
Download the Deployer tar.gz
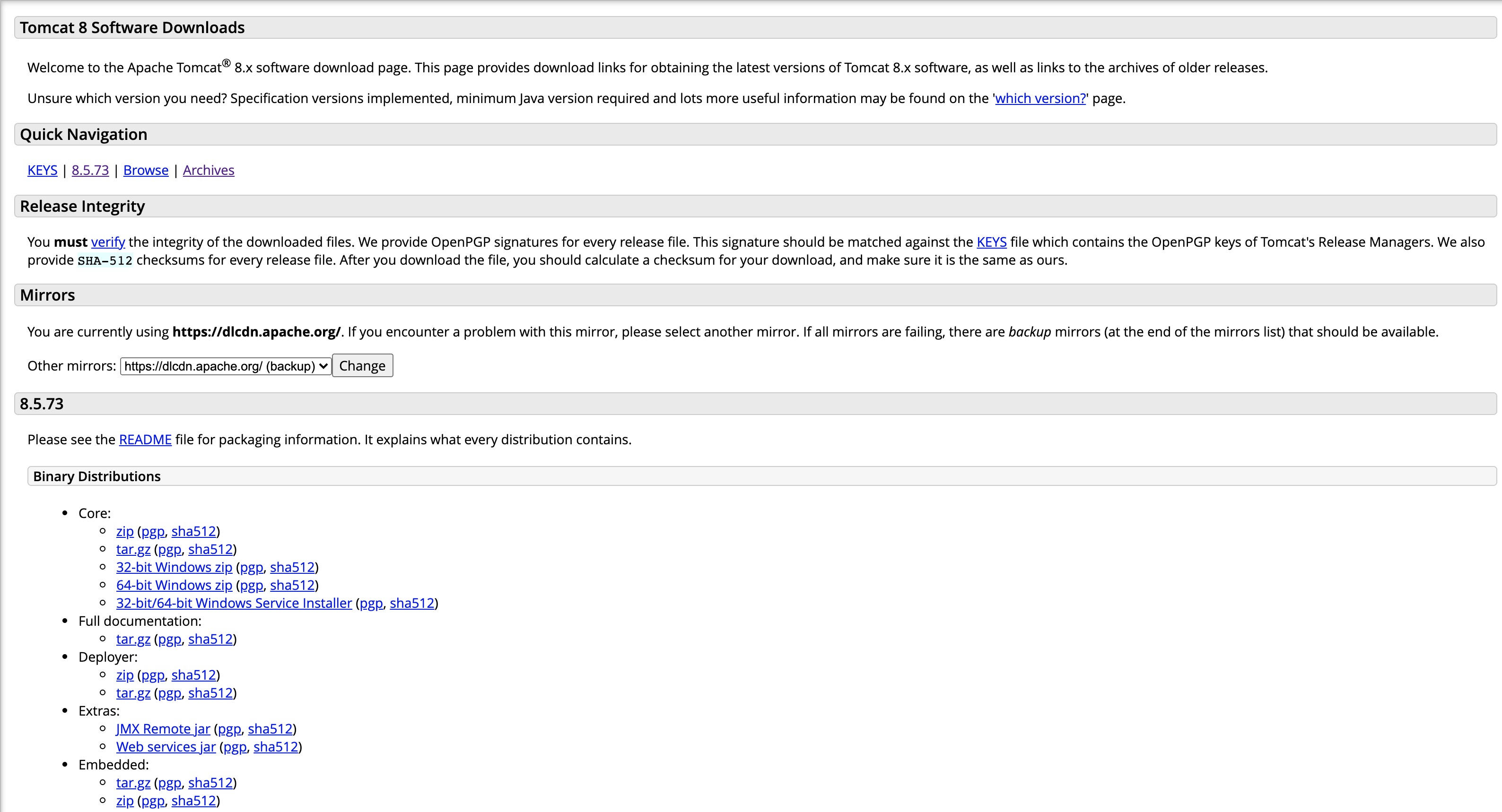coord(133,693)
